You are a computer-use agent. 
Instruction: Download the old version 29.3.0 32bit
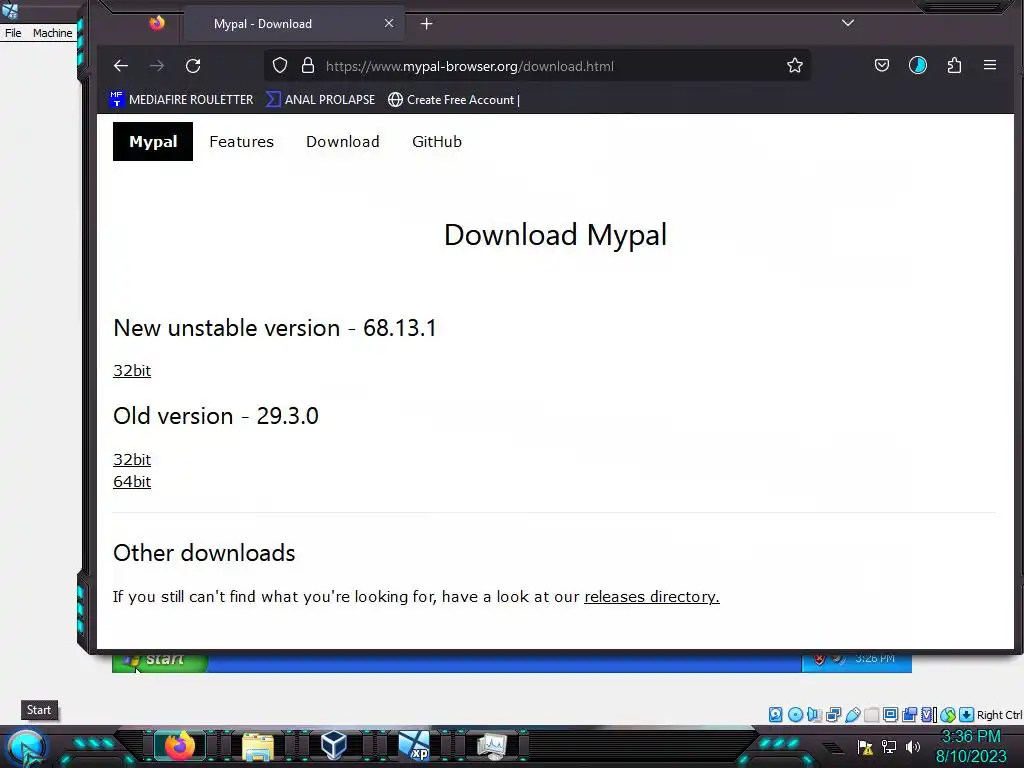click(132, 459)
